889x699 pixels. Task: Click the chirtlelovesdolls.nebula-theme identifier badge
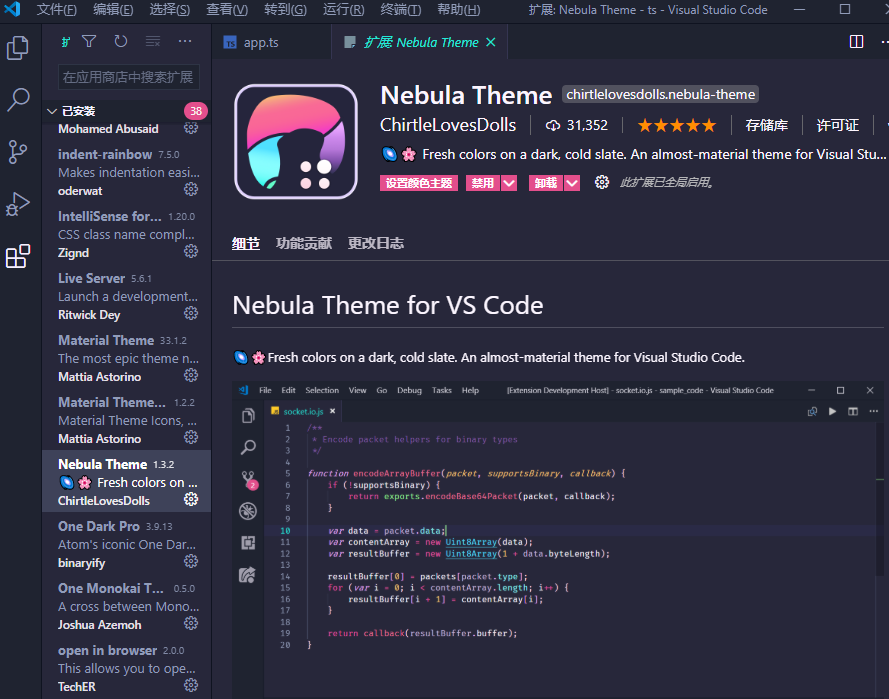(x=661, y=95)
